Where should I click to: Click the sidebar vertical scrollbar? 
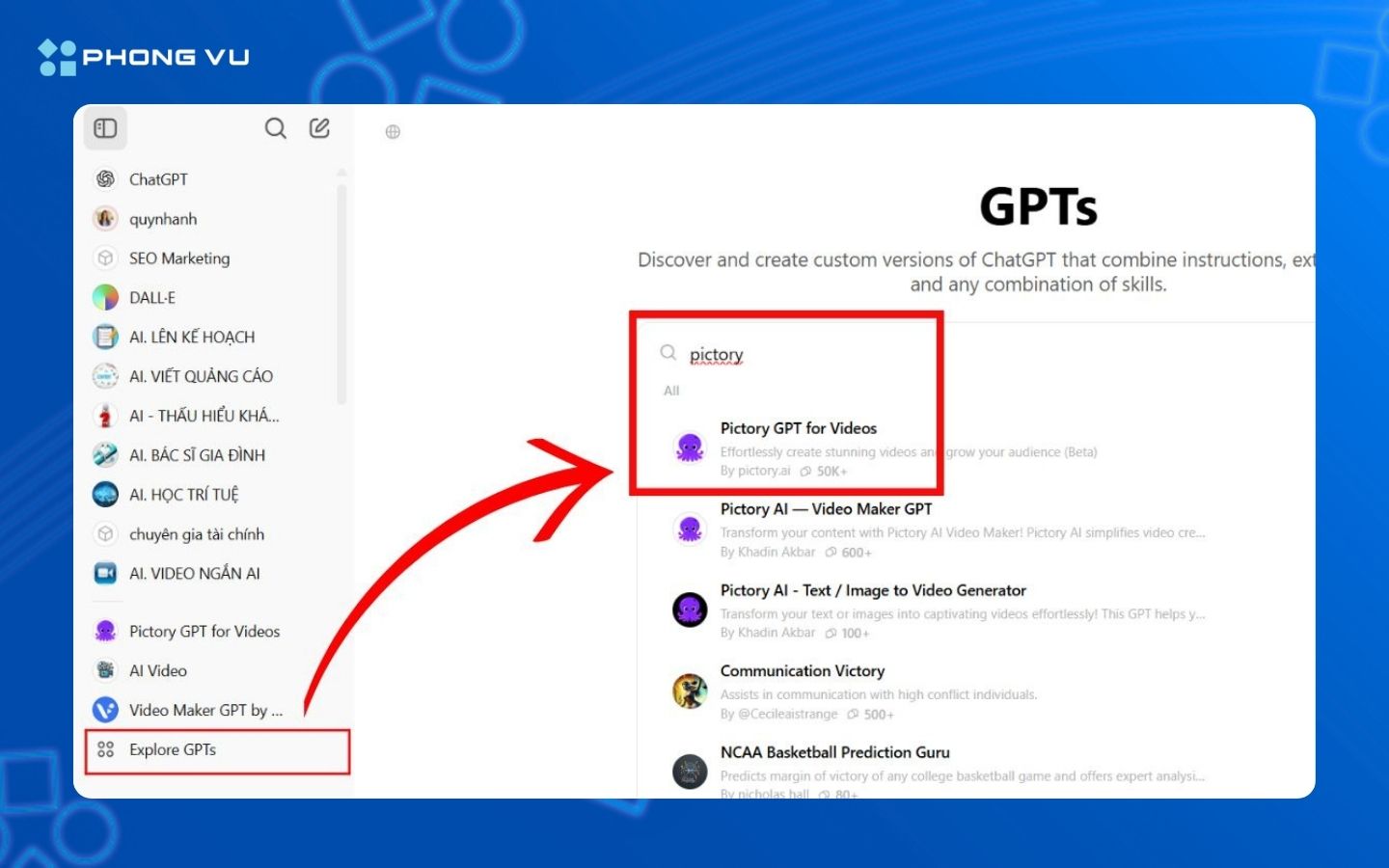point(341,289)
